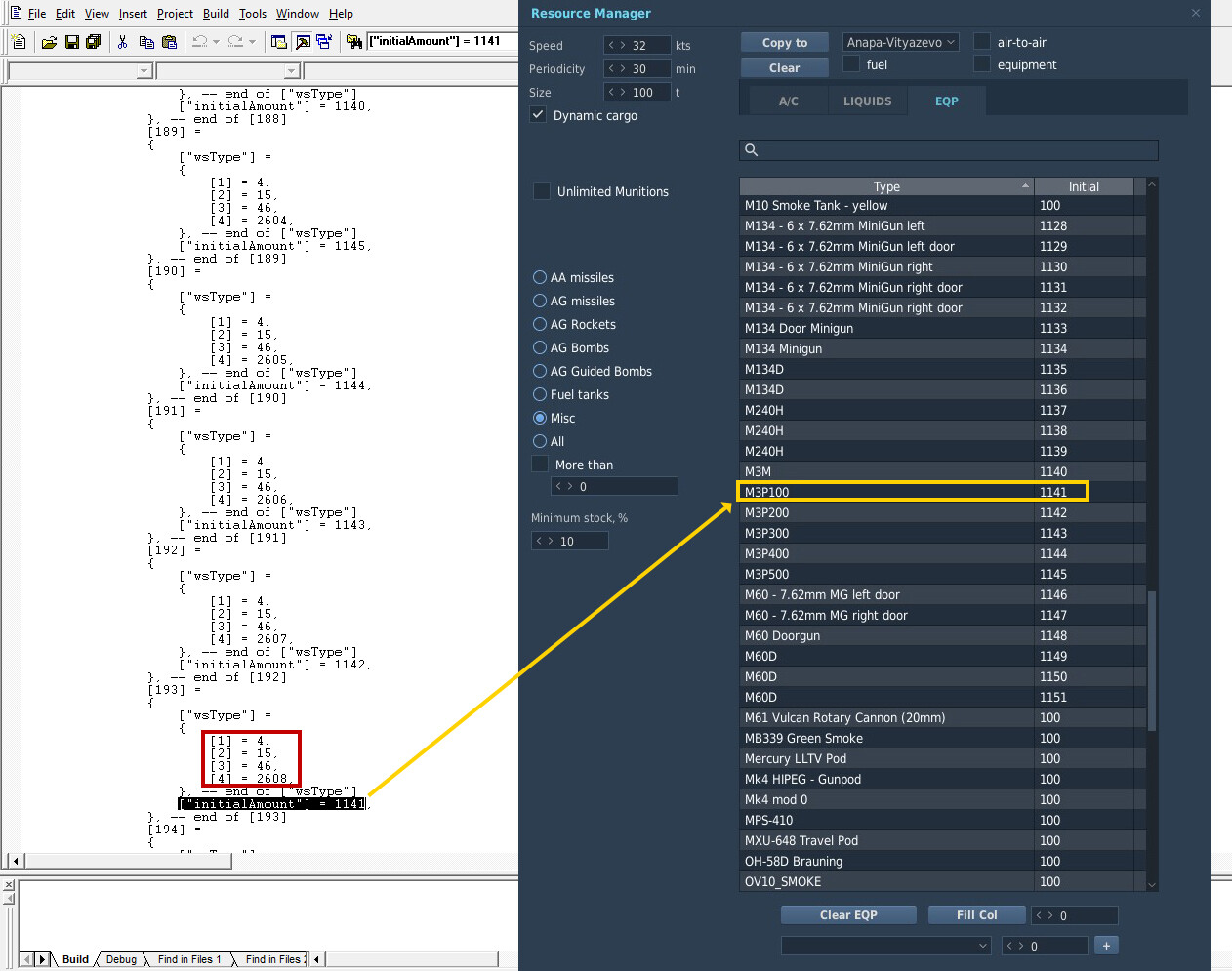1232x971 pixels.
Task: Click the Save All toolbar icon
Action: pos(94,42)
